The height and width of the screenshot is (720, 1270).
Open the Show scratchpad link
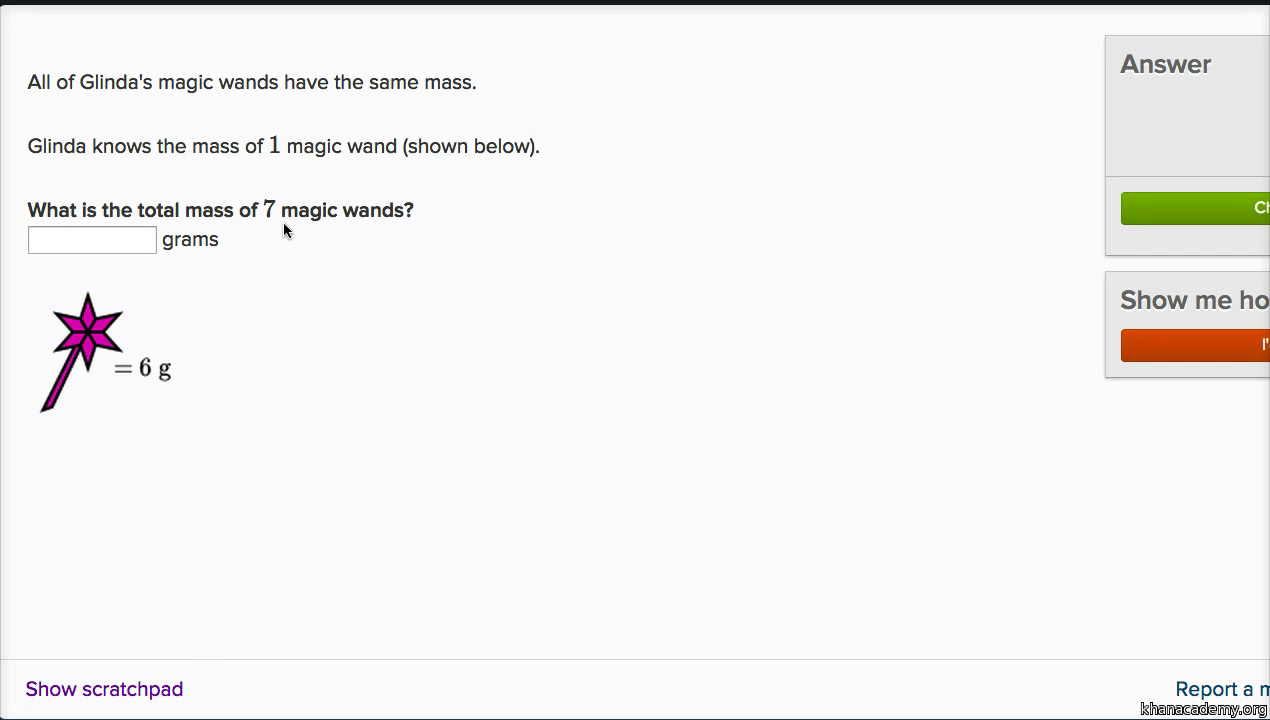104,689
